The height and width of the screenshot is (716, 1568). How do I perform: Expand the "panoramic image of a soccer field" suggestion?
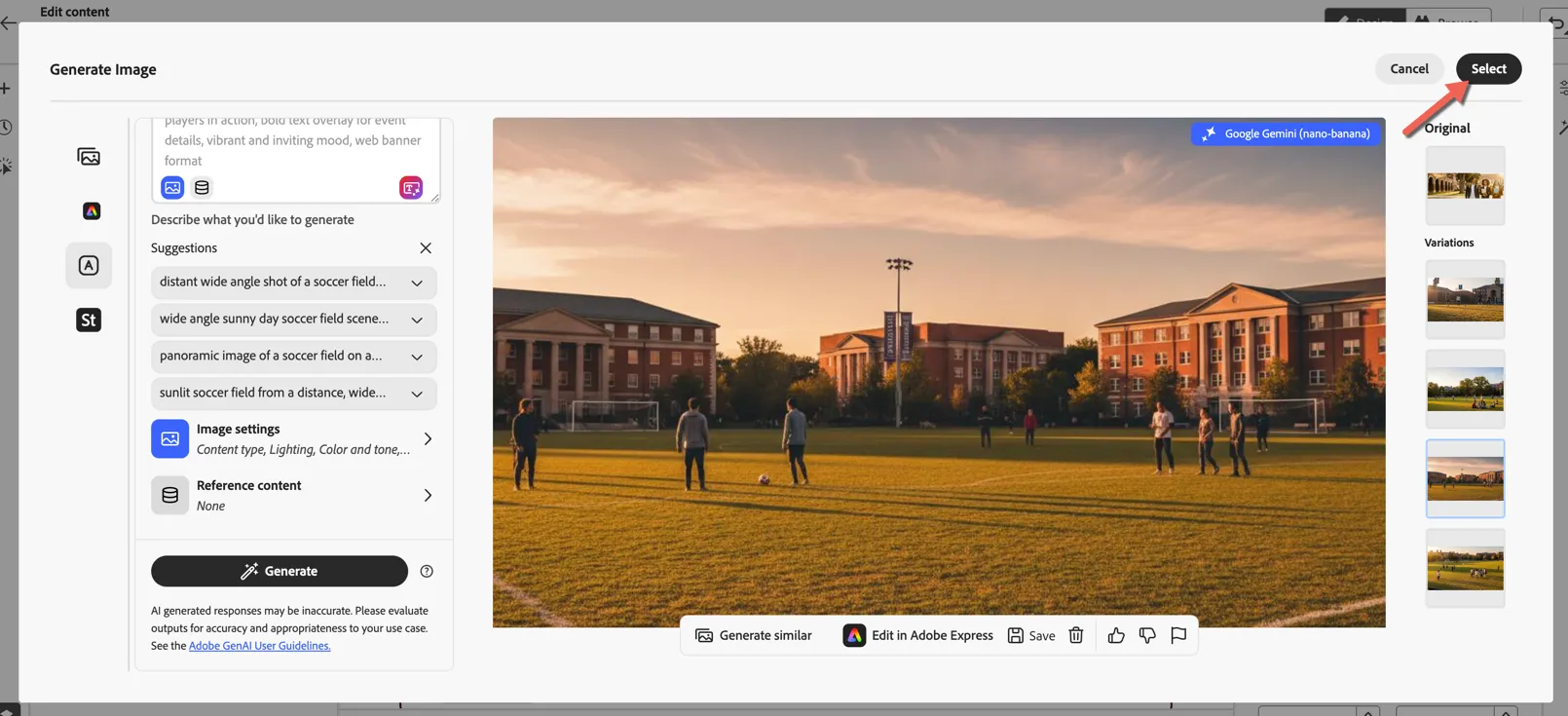coord(293,357)
